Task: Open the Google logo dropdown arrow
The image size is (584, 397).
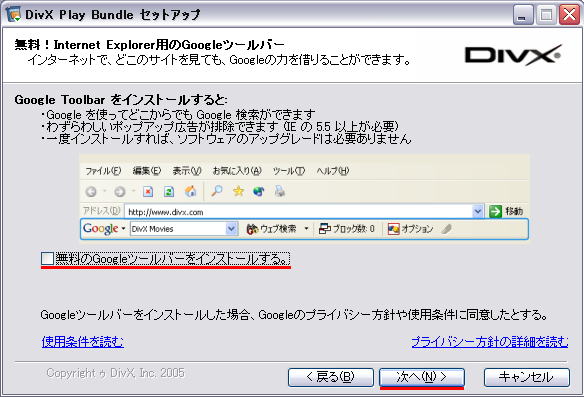Action: point(123,229)
